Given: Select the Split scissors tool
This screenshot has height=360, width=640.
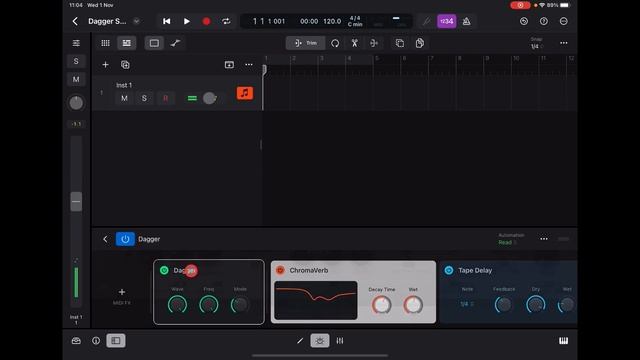Looking at the screenshot, I should (x=354, y=43).
